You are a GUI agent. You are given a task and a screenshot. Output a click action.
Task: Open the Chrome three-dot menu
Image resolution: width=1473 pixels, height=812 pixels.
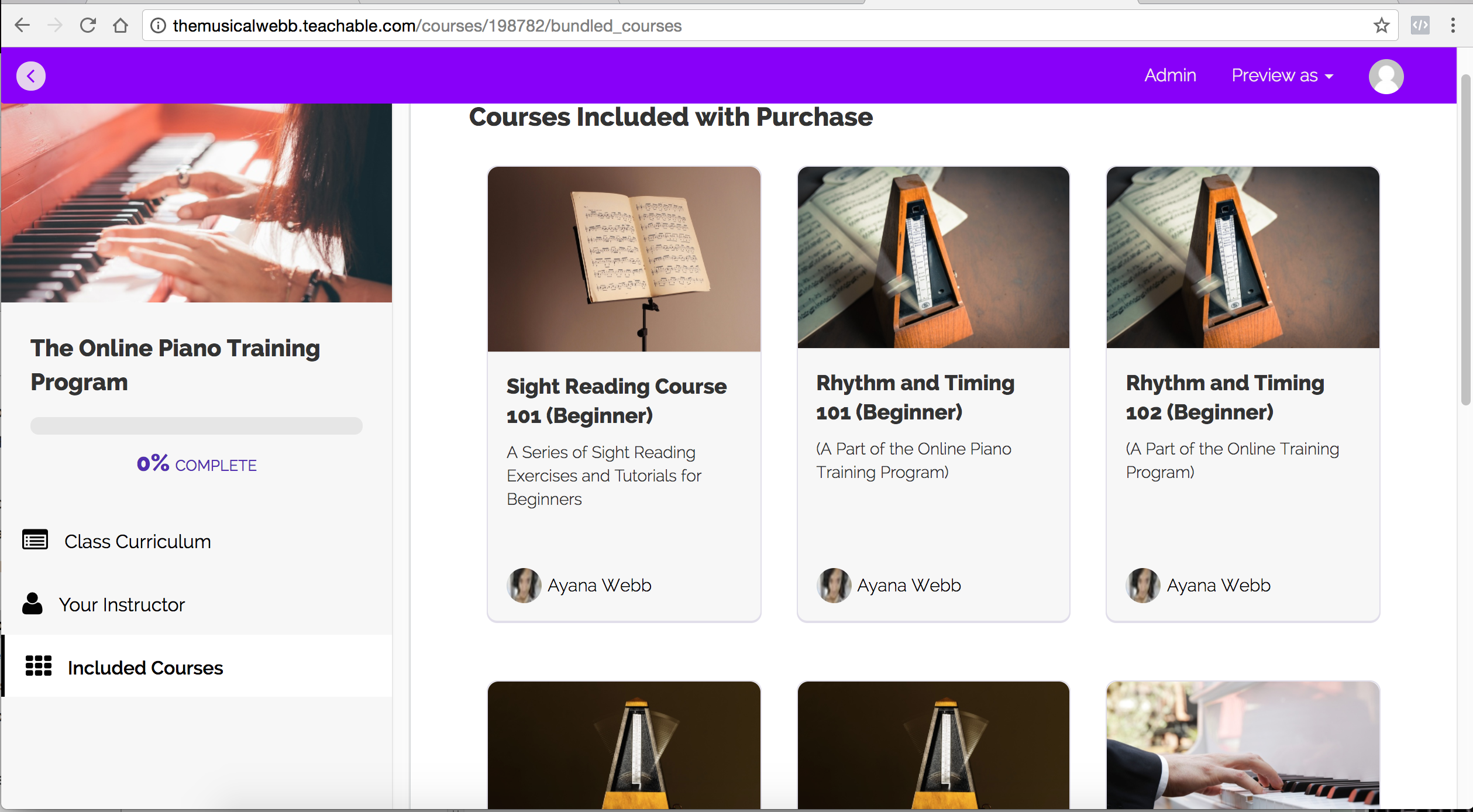tap(1453, 25)
